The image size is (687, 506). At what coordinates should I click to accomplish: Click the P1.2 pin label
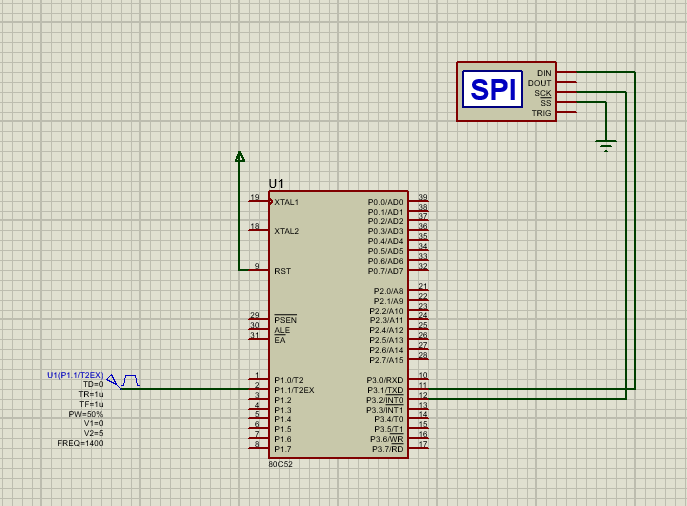pyautogui.click(x=283, y=400)
